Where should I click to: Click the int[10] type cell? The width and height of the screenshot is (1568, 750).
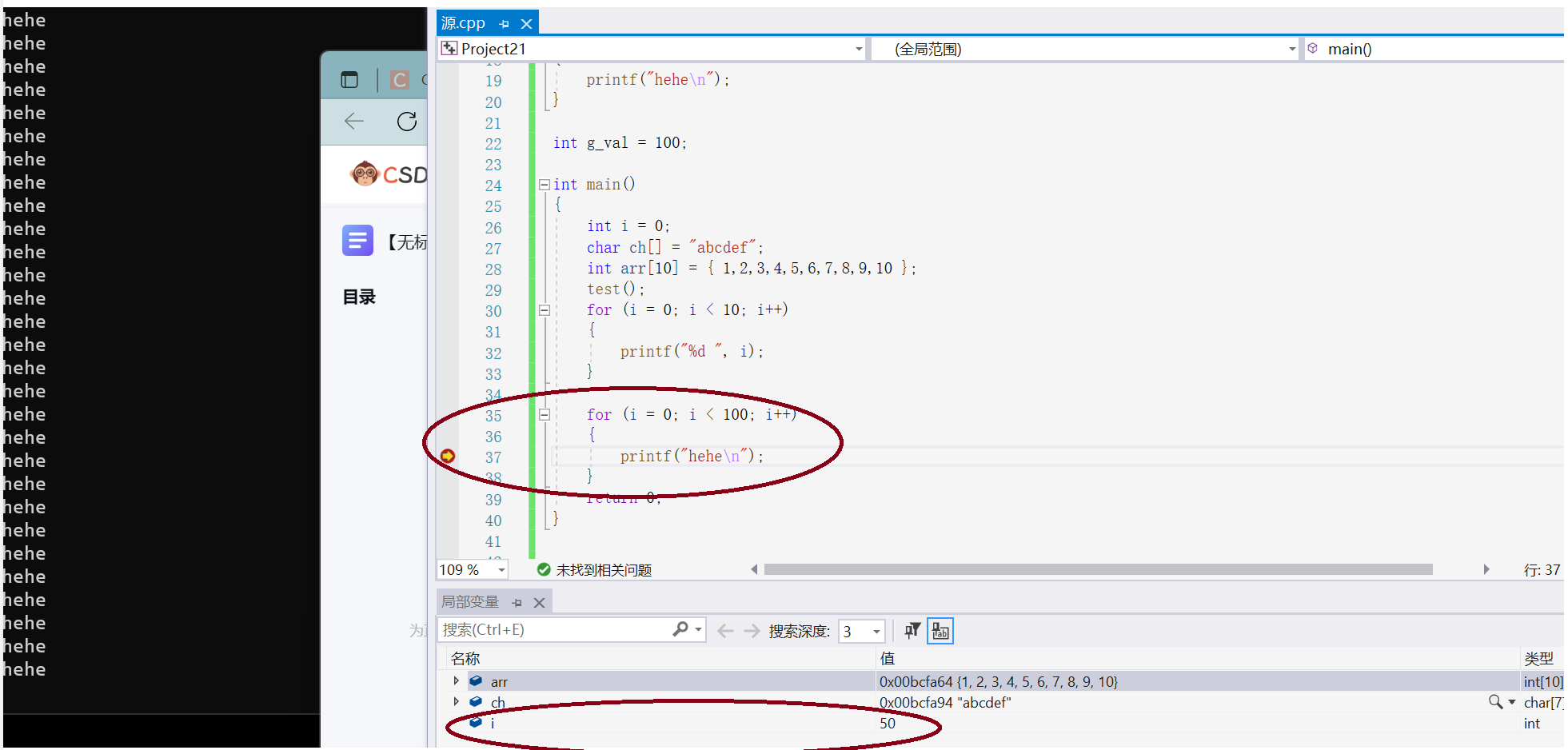1542,682
